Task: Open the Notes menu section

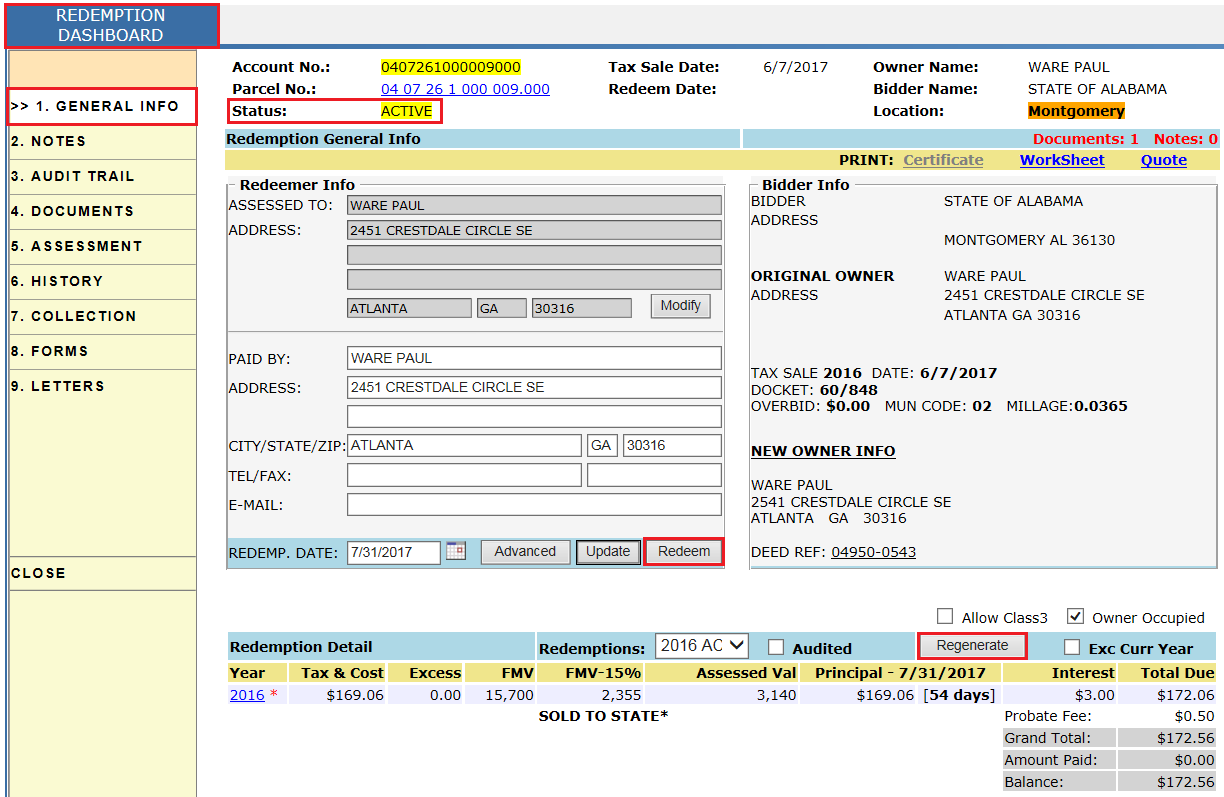Action: click(49, 141)
